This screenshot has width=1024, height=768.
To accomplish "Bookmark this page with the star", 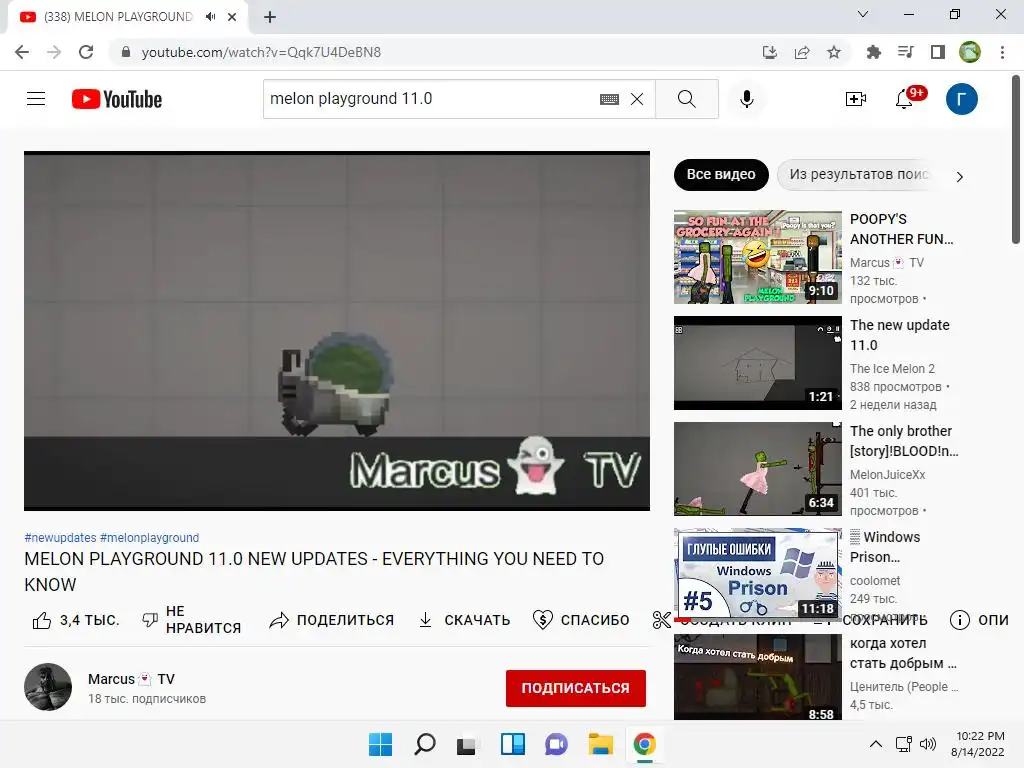I will pyautogui.click(x=834, y=52).
